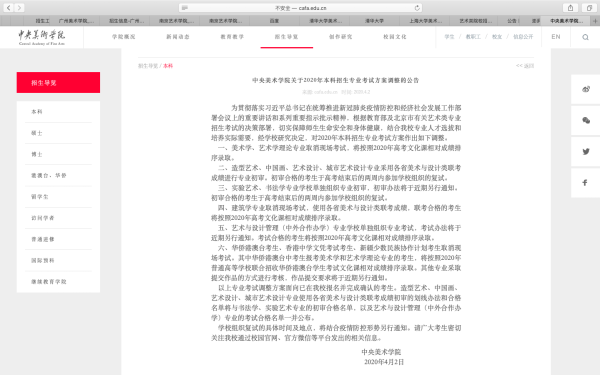Share article via WeChat icon
The width and height of the screenshot is (600, 375).
coord(586,121)
